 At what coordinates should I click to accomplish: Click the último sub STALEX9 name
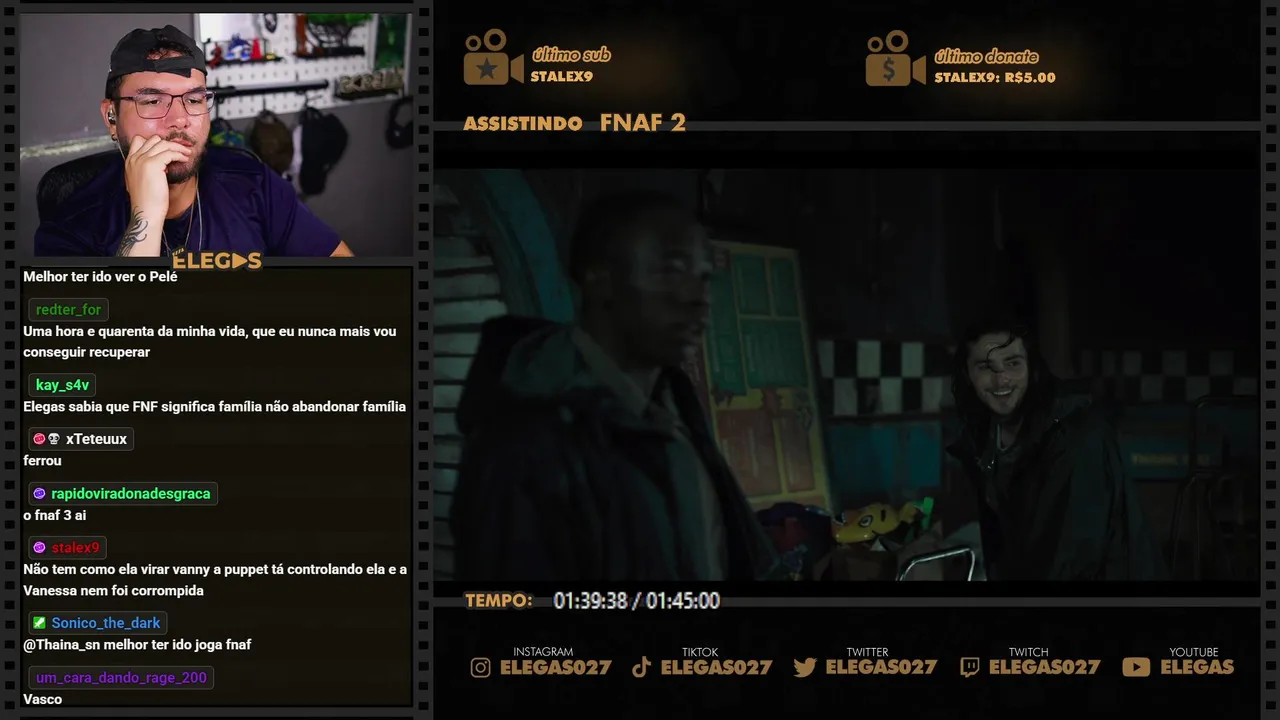point(562,76)
